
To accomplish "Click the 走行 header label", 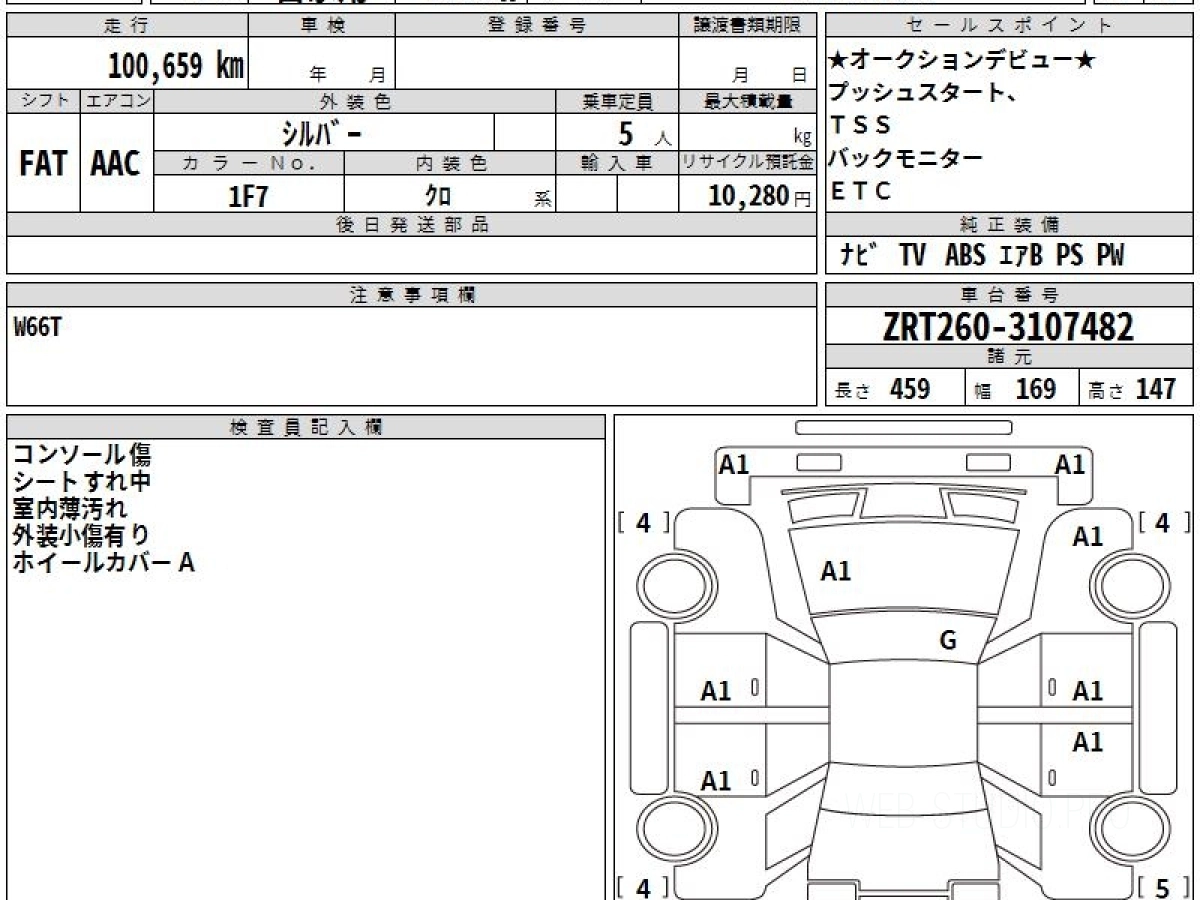I will (x=126, y=25).
